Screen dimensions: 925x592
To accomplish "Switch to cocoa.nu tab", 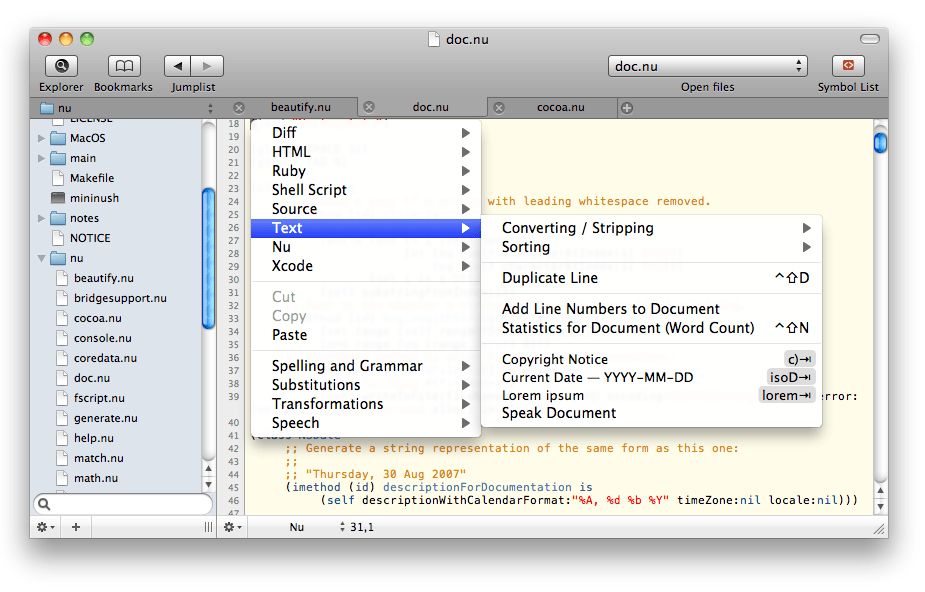I will coord(560,107).
